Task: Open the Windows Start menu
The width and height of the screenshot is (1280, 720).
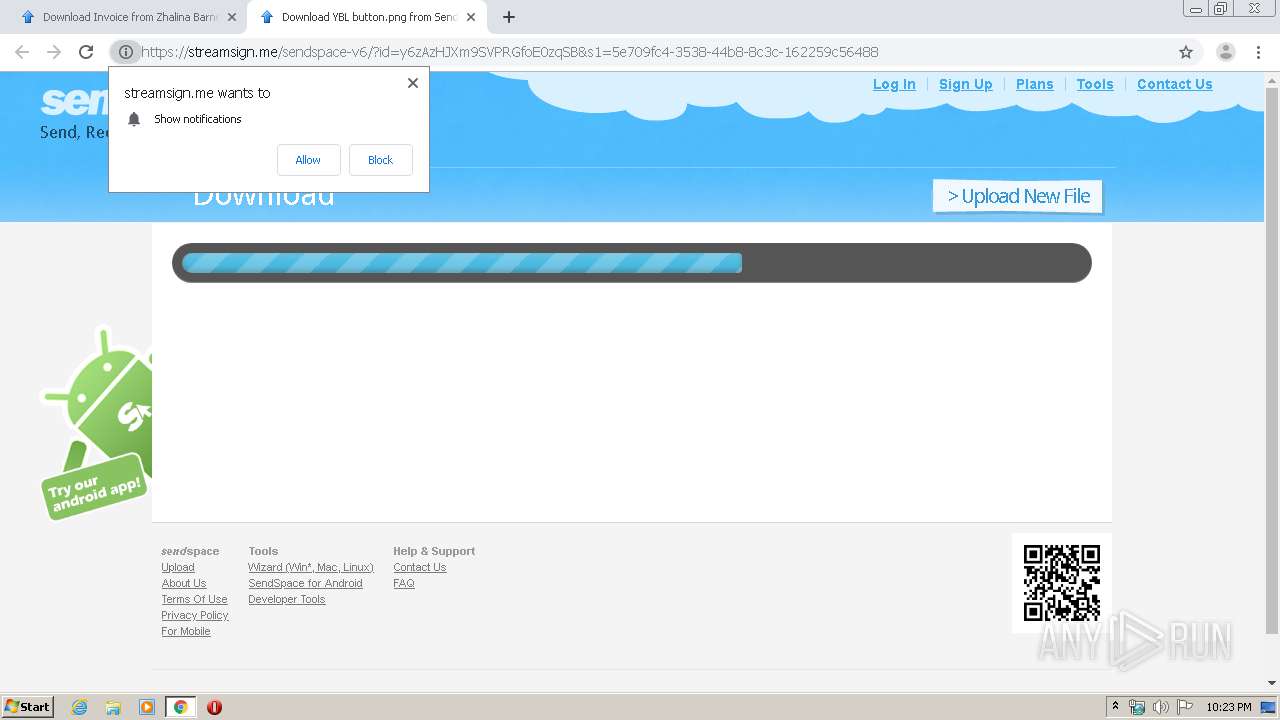Action: coord(27,706)
